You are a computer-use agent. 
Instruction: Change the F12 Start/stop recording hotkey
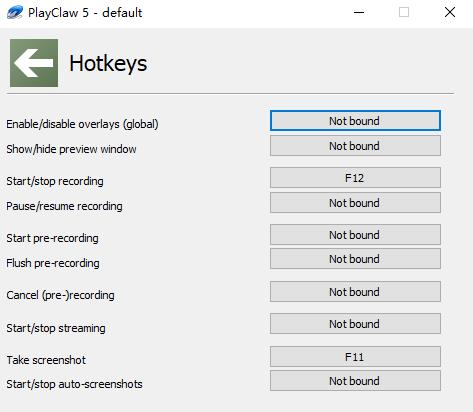(x=355, y=178)
